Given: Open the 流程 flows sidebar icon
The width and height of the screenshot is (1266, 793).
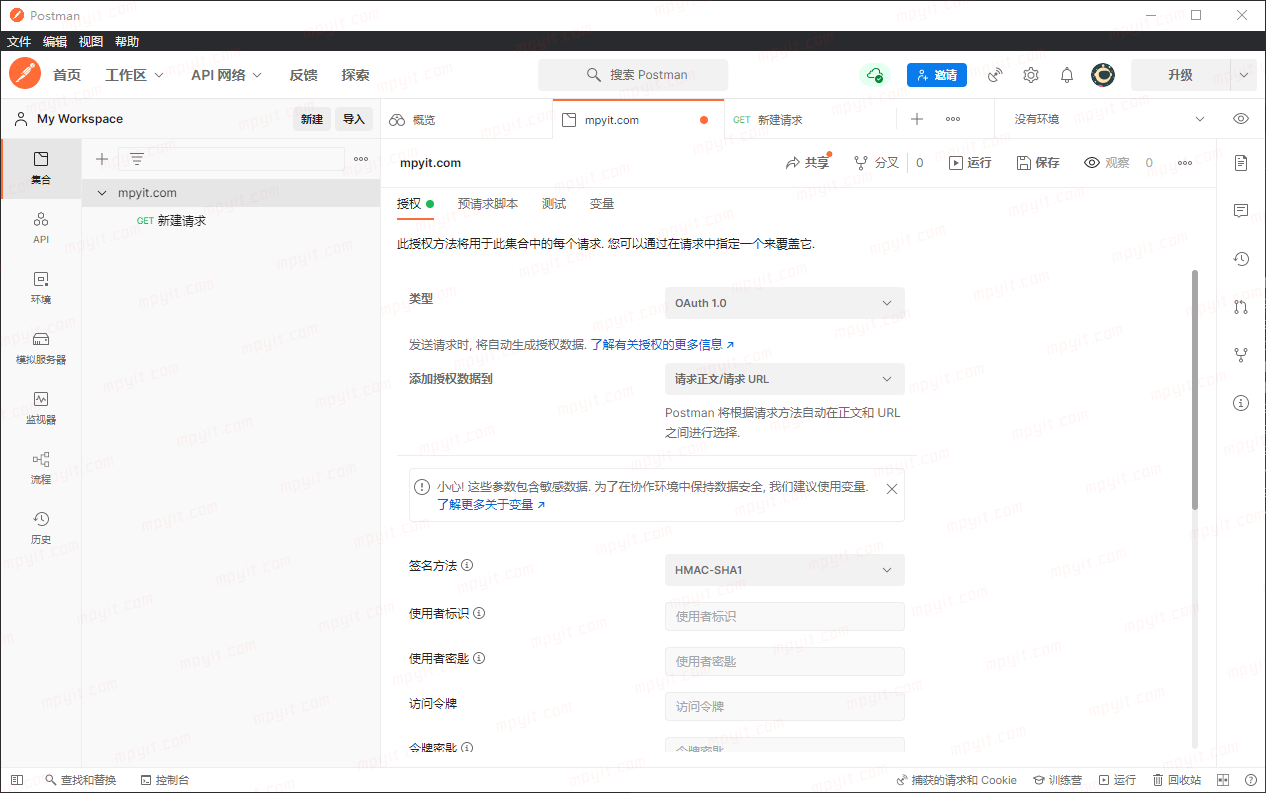Looking at the screenshot, I should click(x=41, y=468).
